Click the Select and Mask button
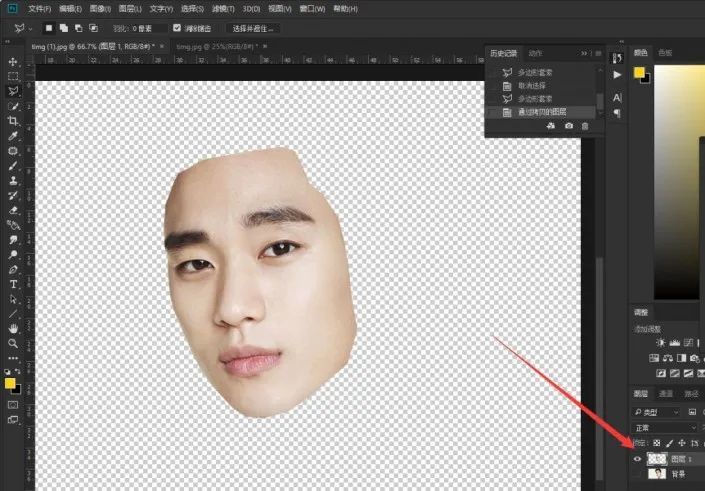Viewport: 705px width, 491px height. 253,28
